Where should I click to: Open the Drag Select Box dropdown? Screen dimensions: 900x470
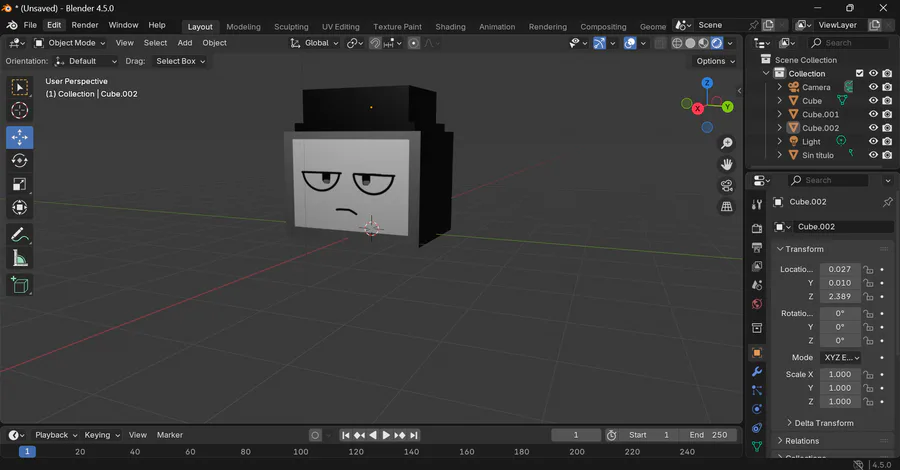[x=180, y=61]
